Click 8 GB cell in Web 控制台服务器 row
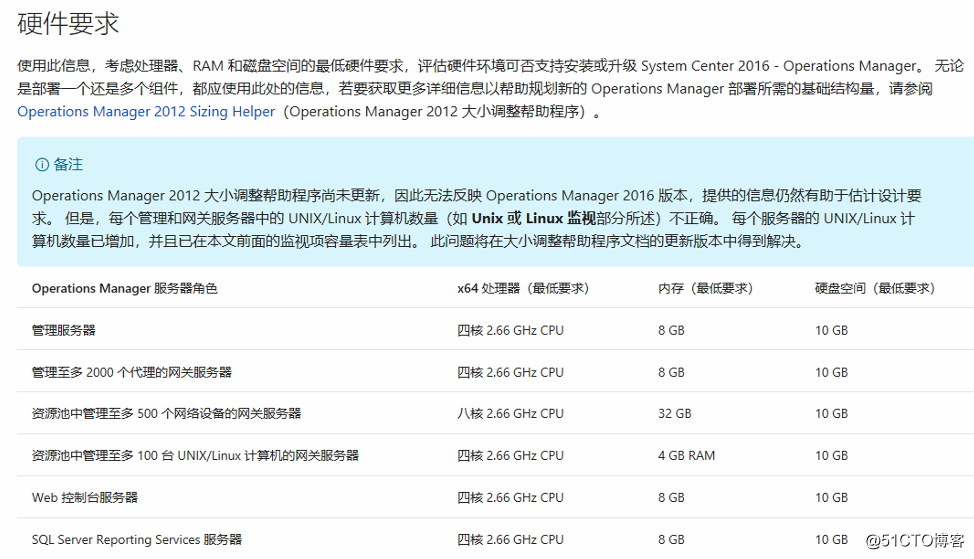 click(x=671, y=498)
